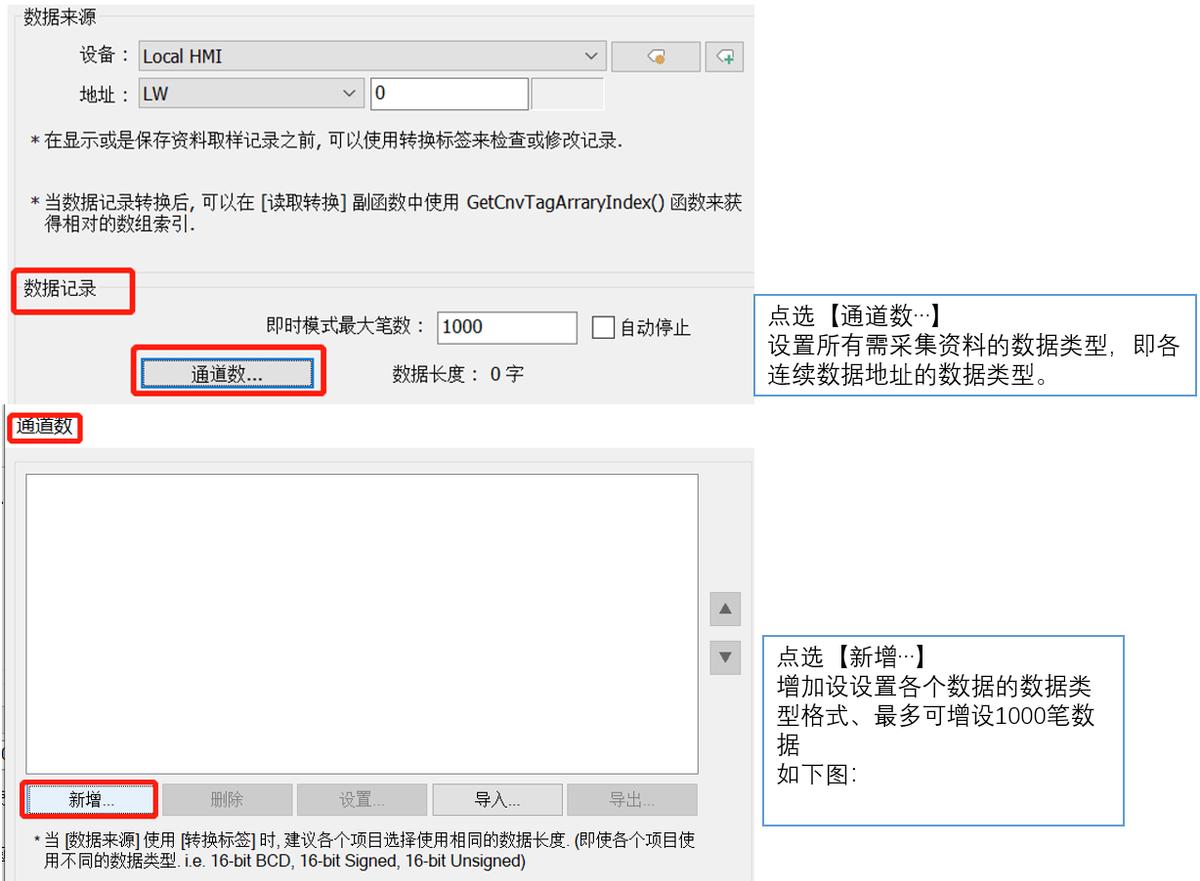Image resolution: width=1200 pixels, height=881 pixels.
Task: Click the orange tag library icon
Action: (x=655, y=56)
